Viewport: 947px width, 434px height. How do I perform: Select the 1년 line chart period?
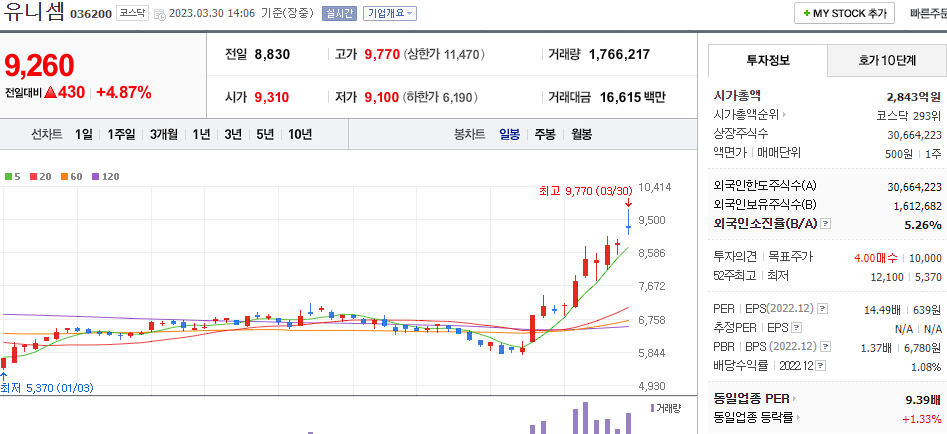tap(201, 135)
